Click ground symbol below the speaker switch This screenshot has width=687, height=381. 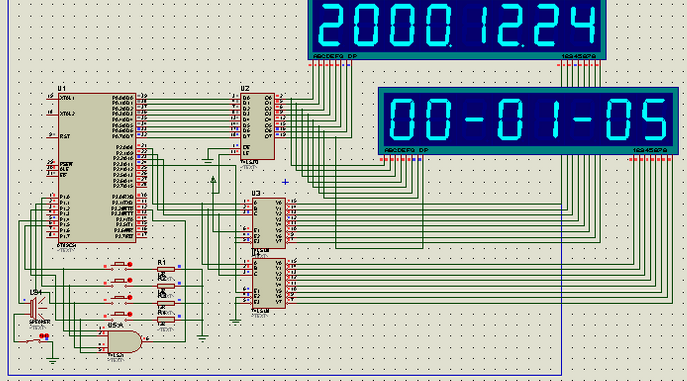point(53,361)
